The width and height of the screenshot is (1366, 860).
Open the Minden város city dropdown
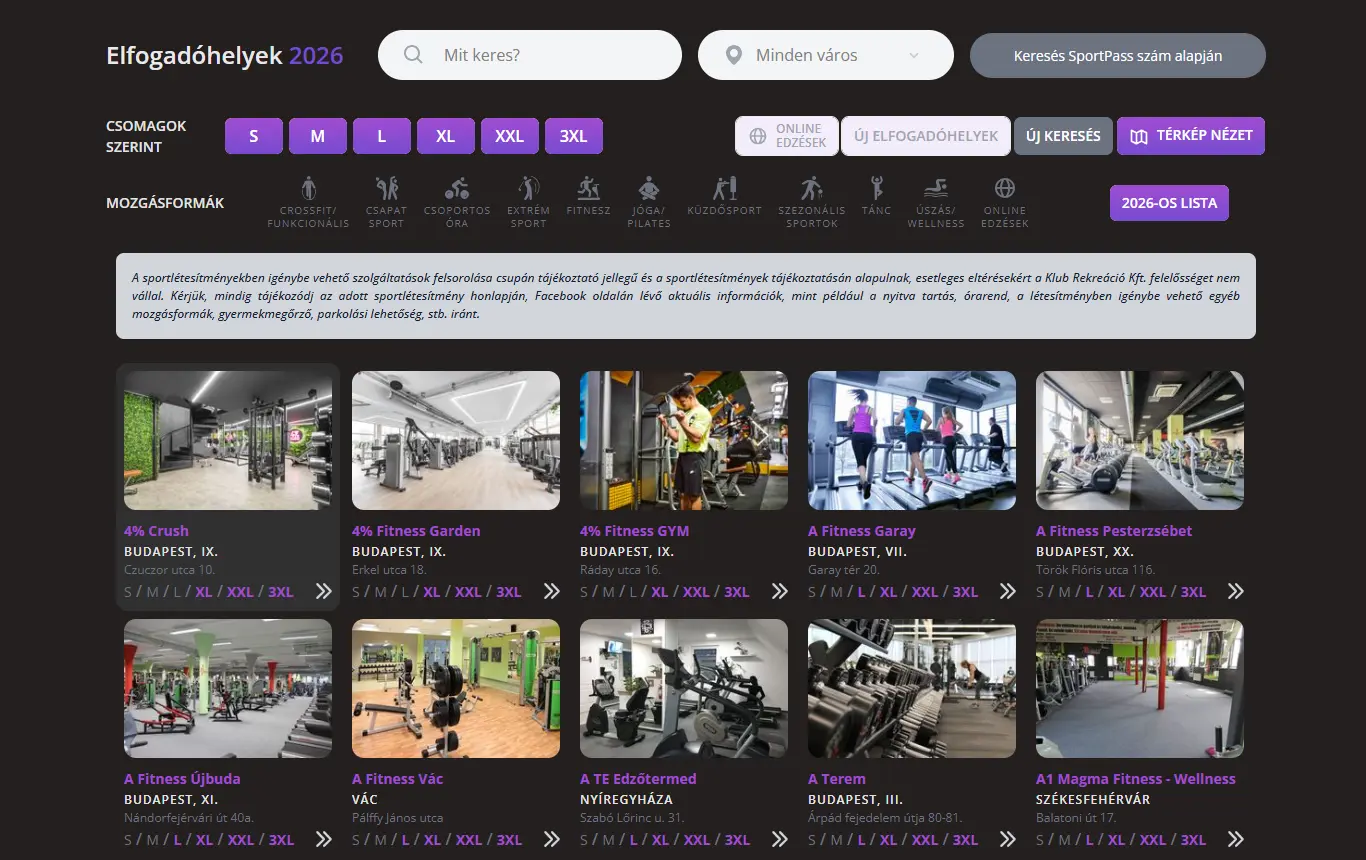pos(826,55)
